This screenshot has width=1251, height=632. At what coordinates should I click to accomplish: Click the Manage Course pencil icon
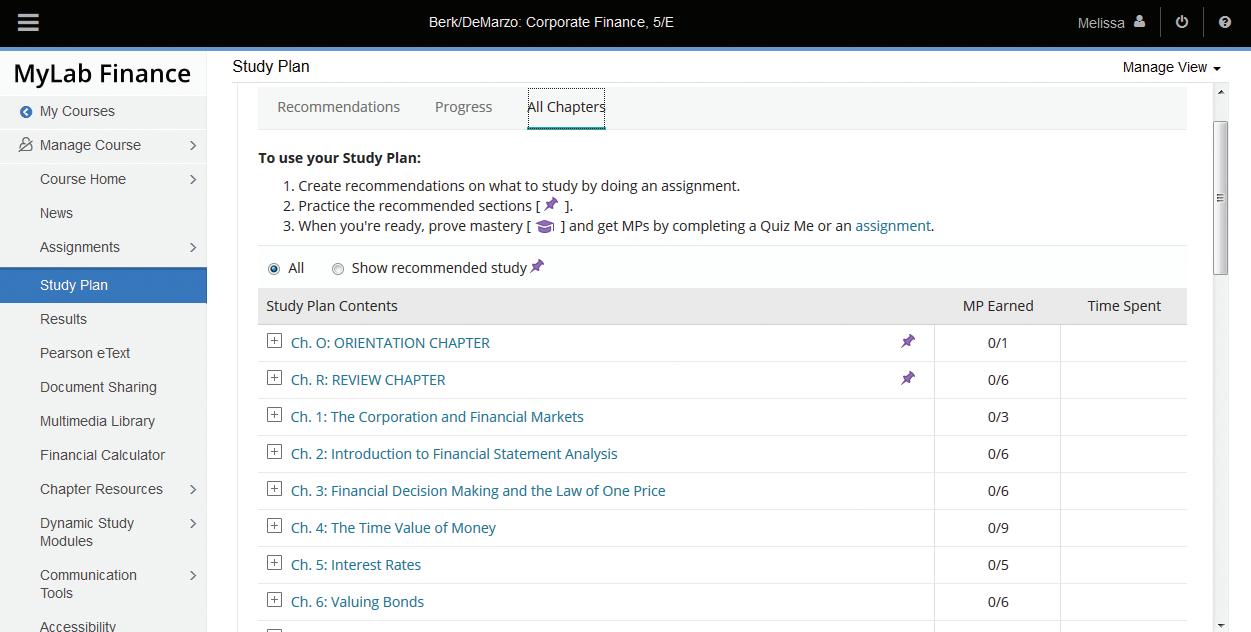[26, 145]
